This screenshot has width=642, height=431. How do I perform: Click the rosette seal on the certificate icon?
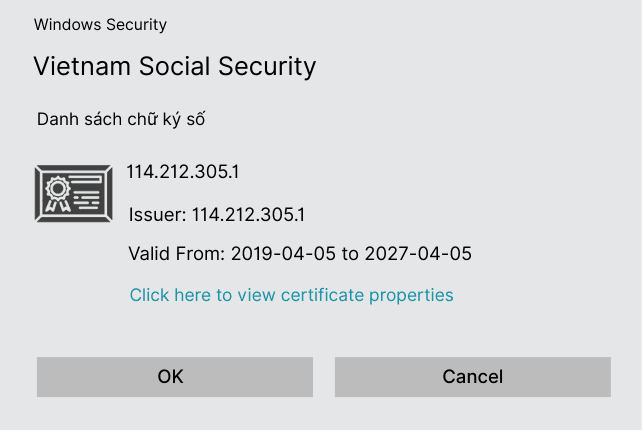coord(58,189)
